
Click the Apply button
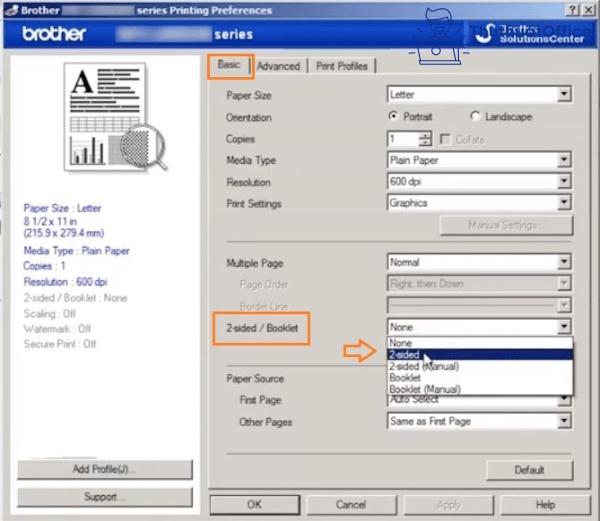coord(449,505)
